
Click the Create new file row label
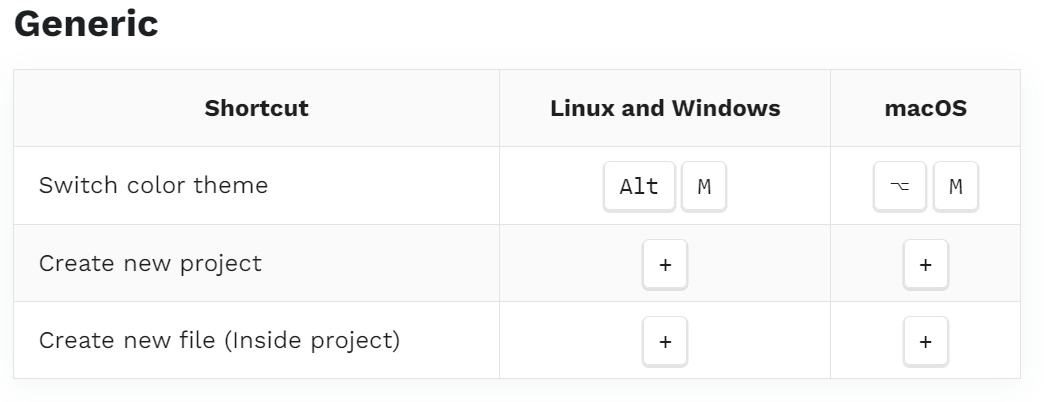219,340
